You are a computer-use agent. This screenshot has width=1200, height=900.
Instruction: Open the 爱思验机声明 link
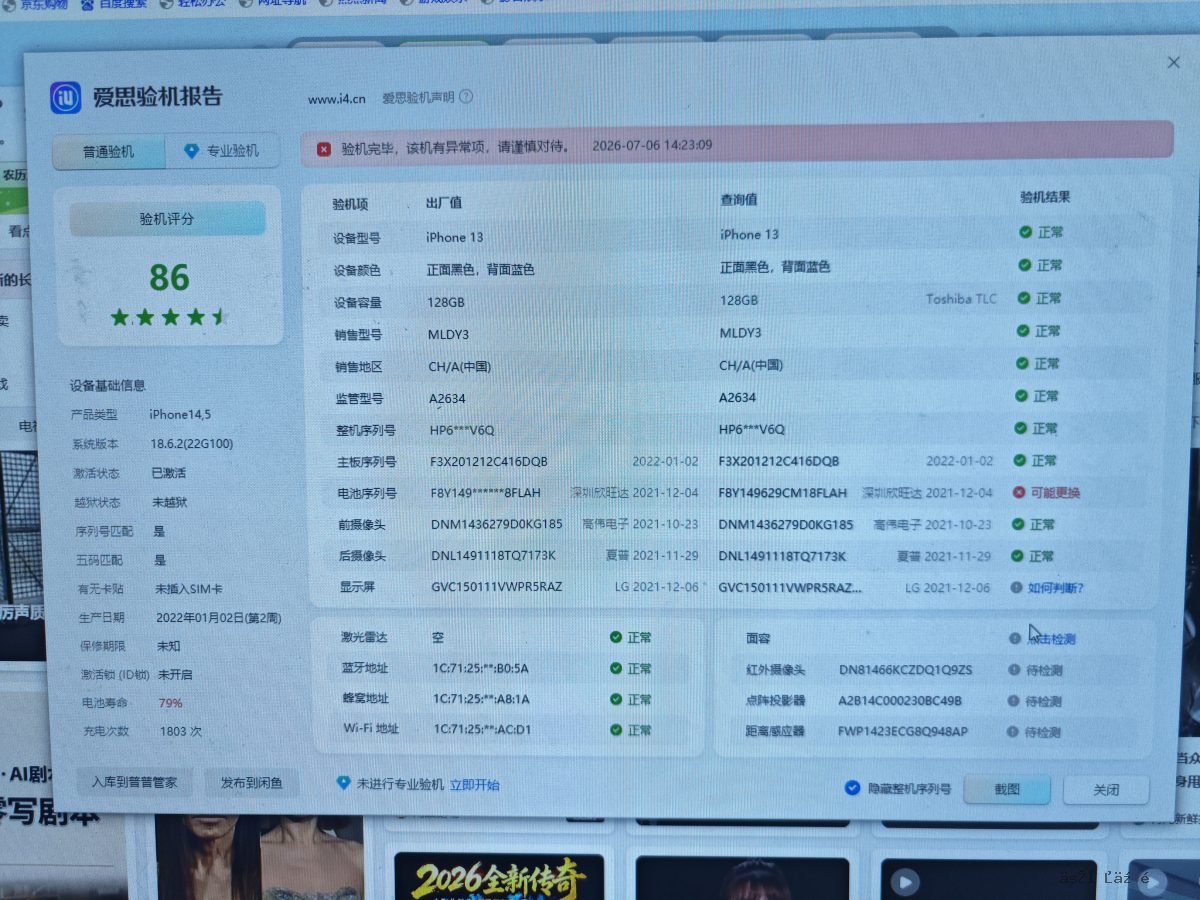tap(418, 98)
